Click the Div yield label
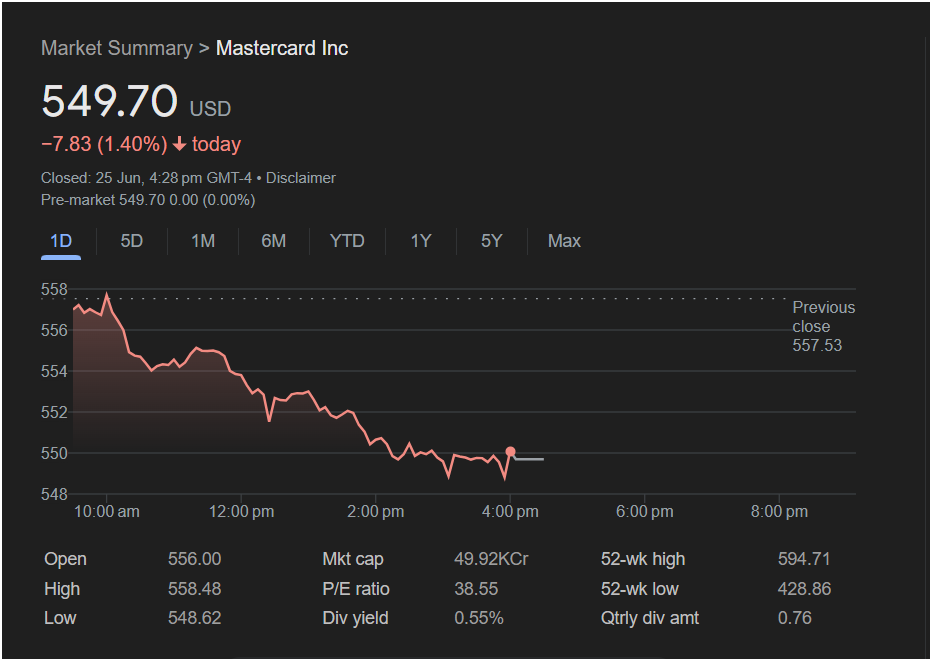 coord(355,618)
